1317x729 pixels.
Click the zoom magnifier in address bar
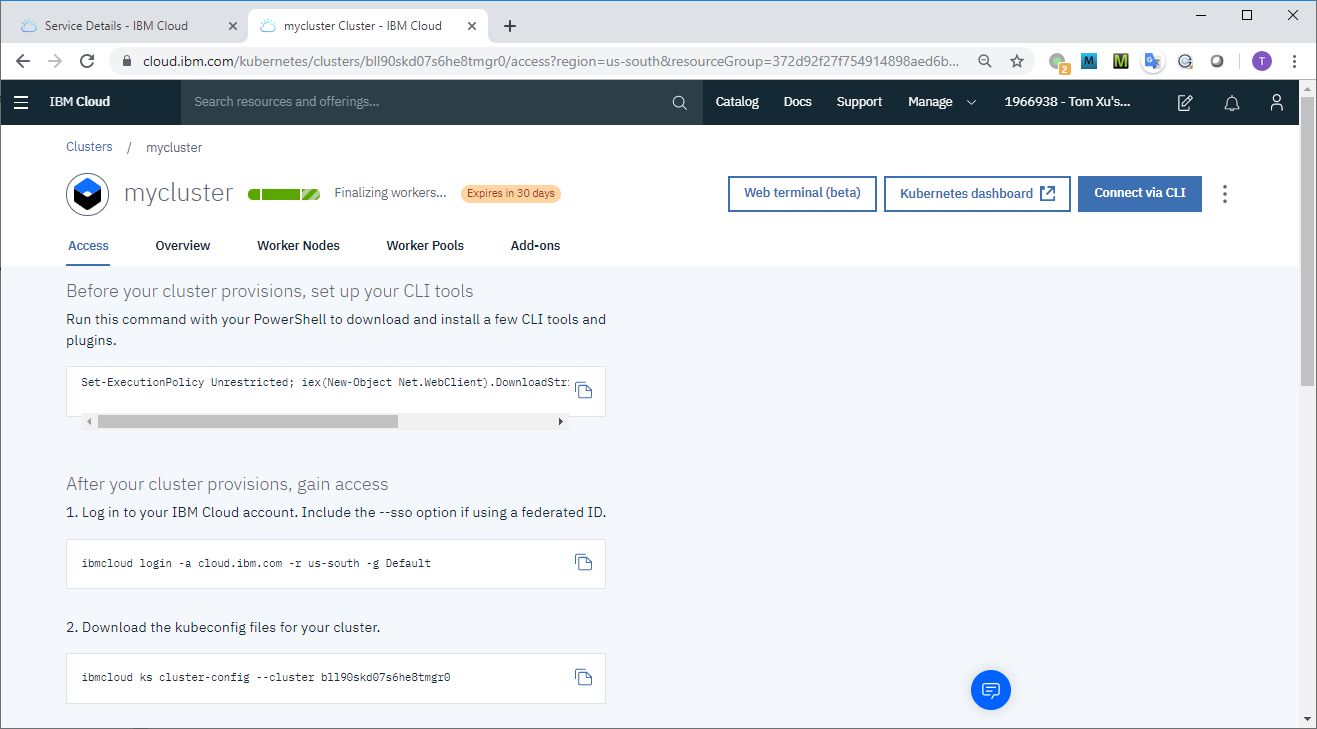[x=985, y=61]
